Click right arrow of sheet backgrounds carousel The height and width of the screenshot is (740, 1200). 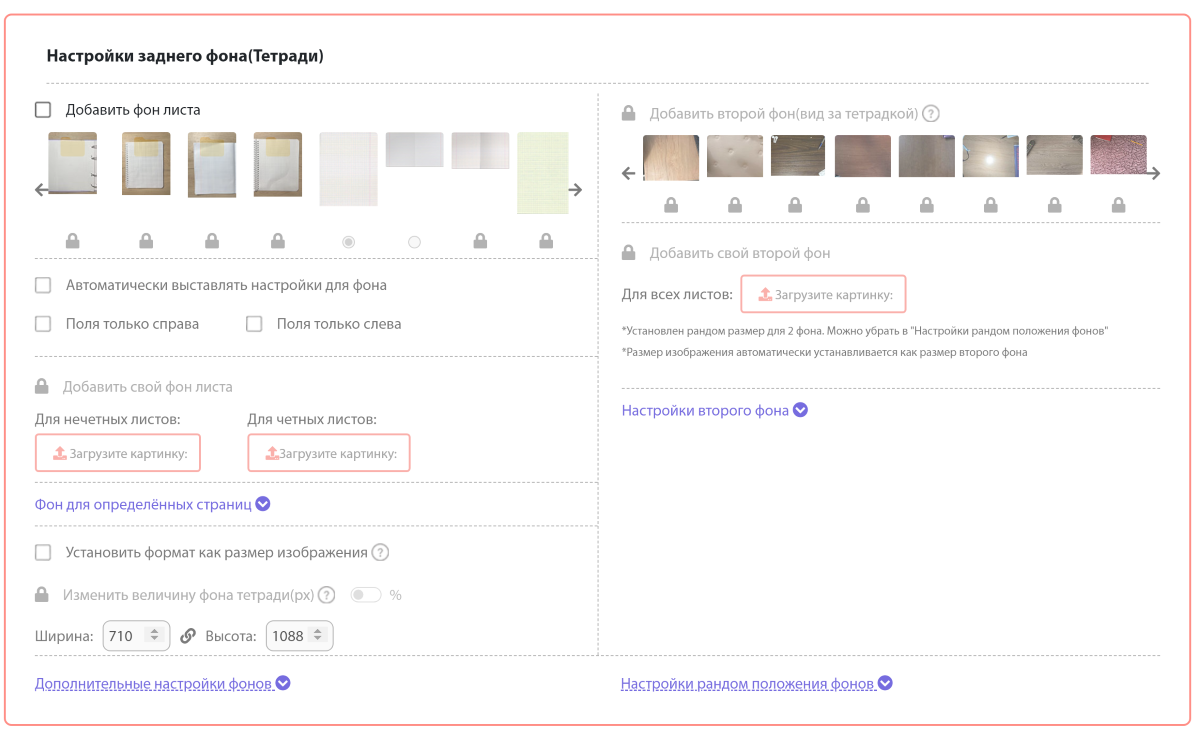(575, 189)
